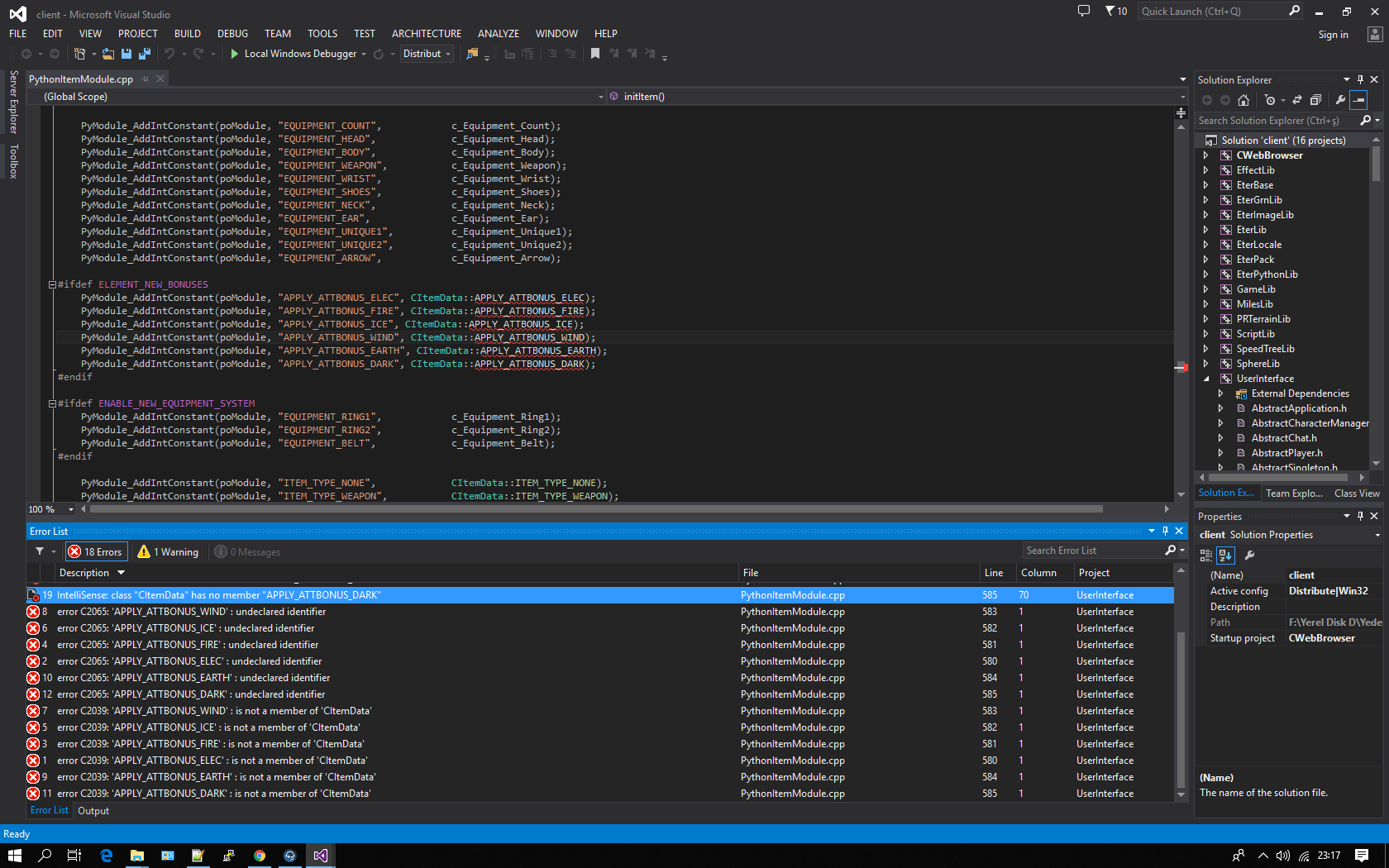Open Chrome from the Windows taskbar
Image resolution: width=1389 pixels, height=868 pixels.
pyautogui.click(x=260, y=856)
